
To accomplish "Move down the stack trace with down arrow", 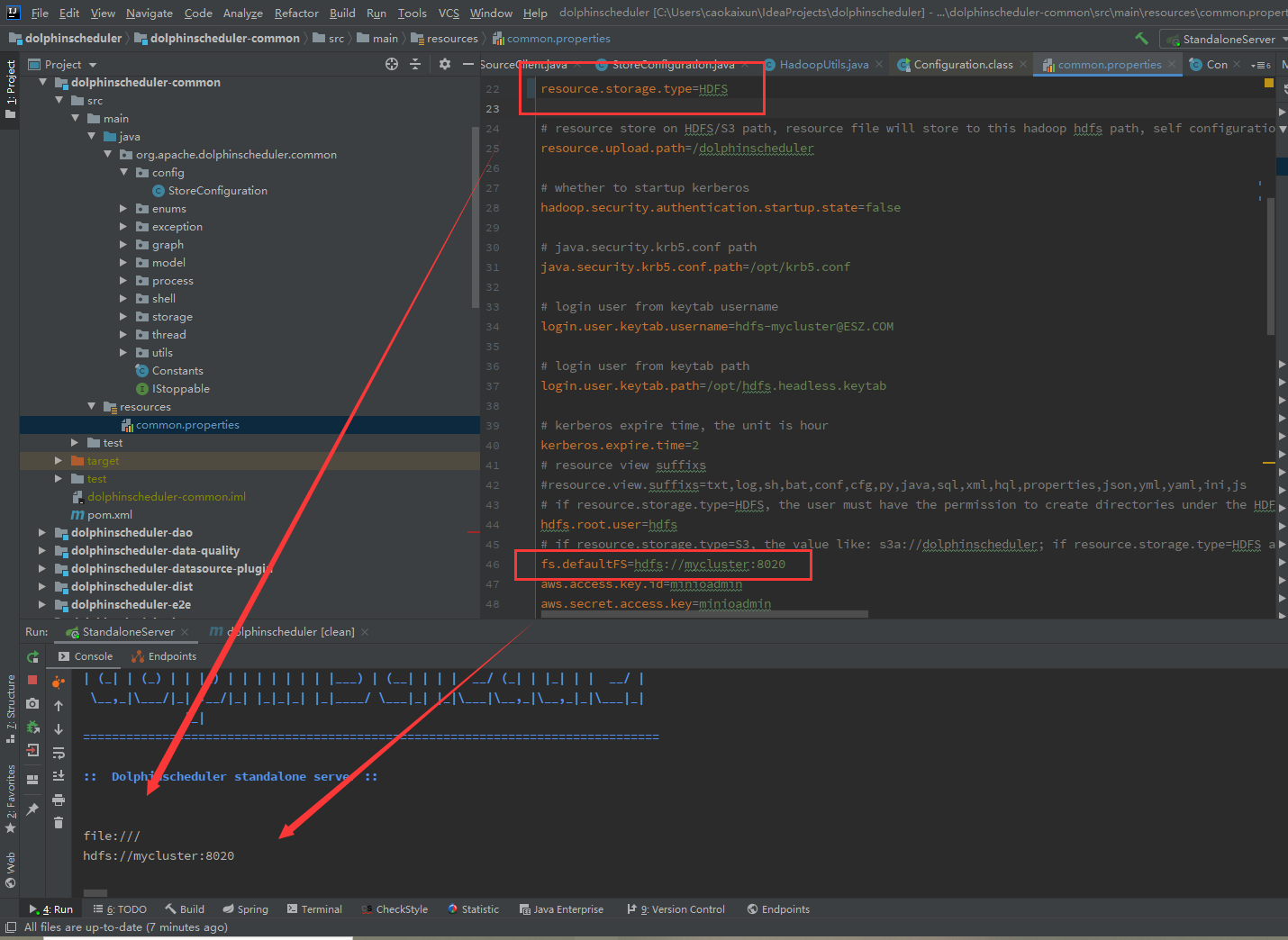I will coord(59,729).
